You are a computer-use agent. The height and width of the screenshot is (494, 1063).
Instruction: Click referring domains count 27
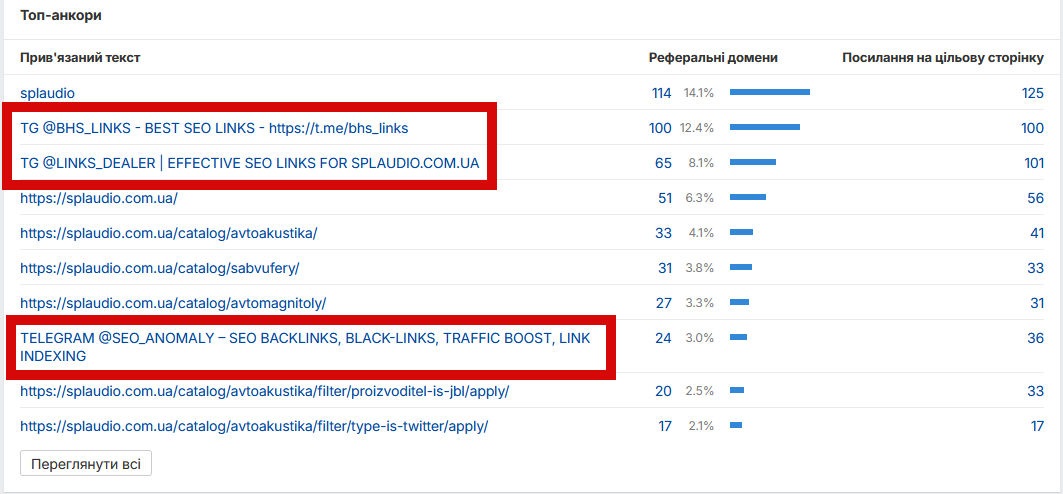pyautogui.click(x=664, y=304)
